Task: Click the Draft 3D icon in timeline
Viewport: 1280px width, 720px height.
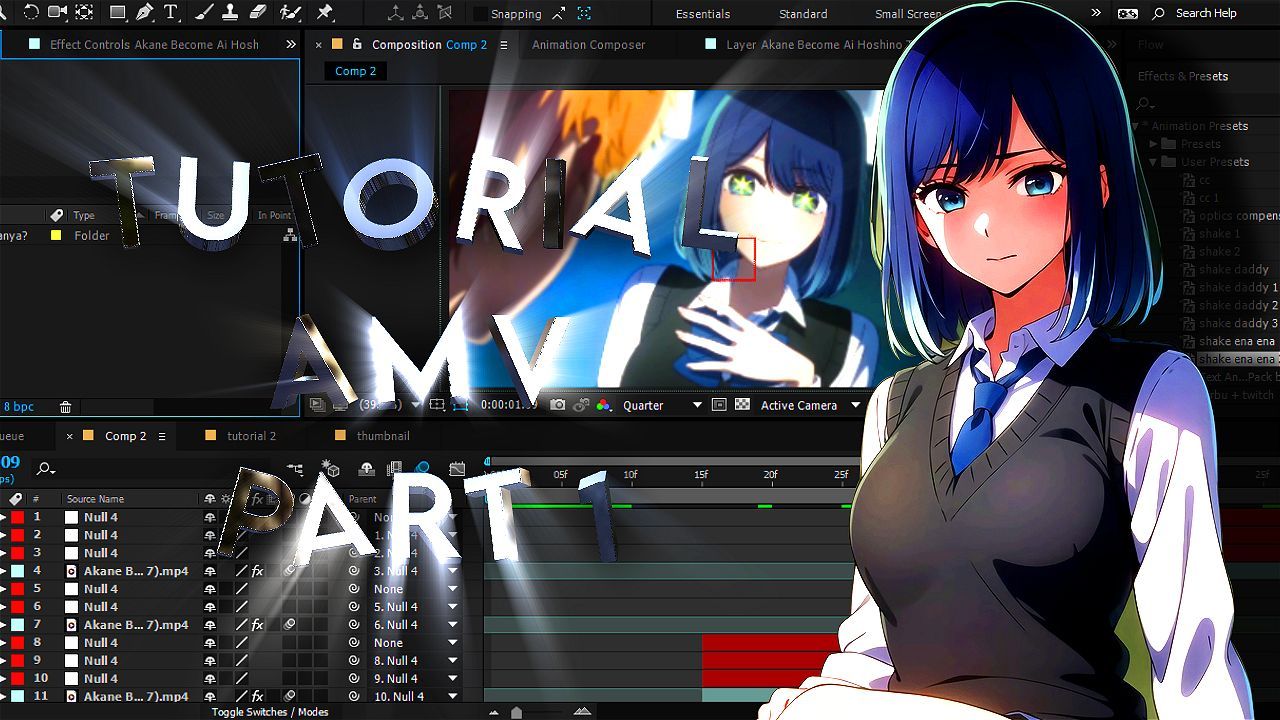Action: tap(331, 469)
